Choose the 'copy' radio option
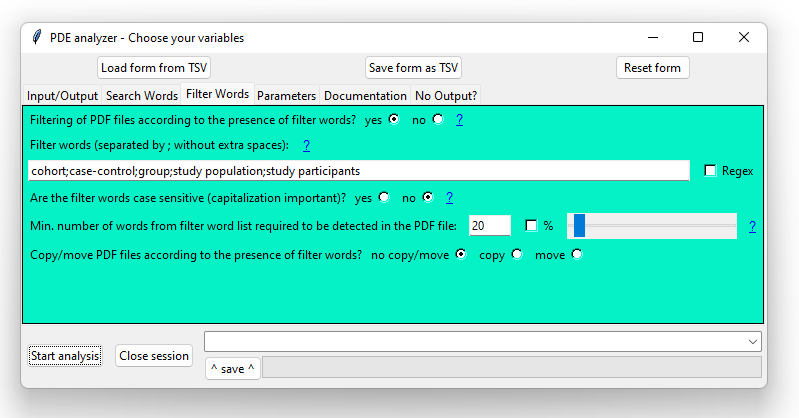 tap(517, 254)
